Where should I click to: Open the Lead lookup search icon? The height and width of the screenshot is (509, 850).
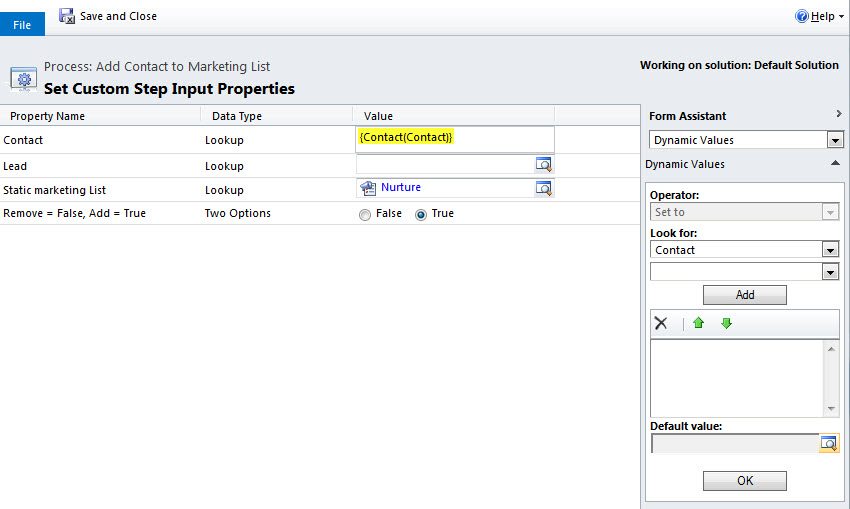coord(543,164)
